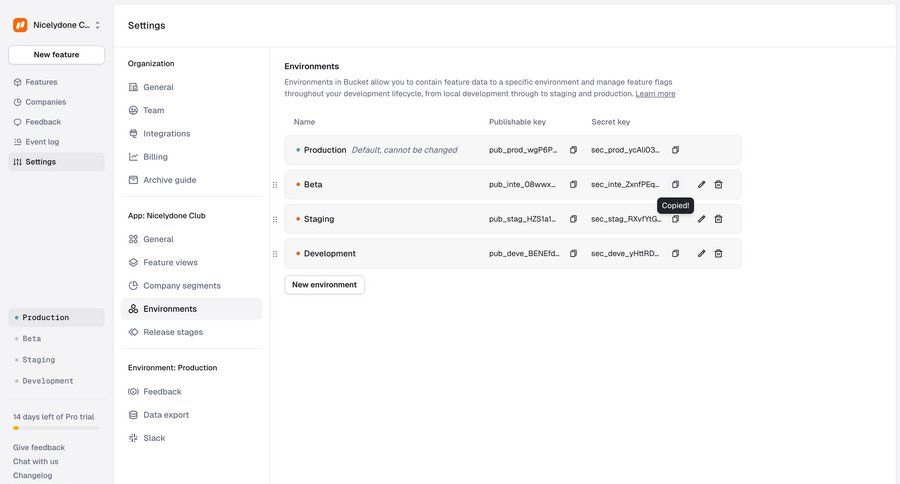Copy the Staging publishable key
Screen dimensions: 900x484
point(573,219)
